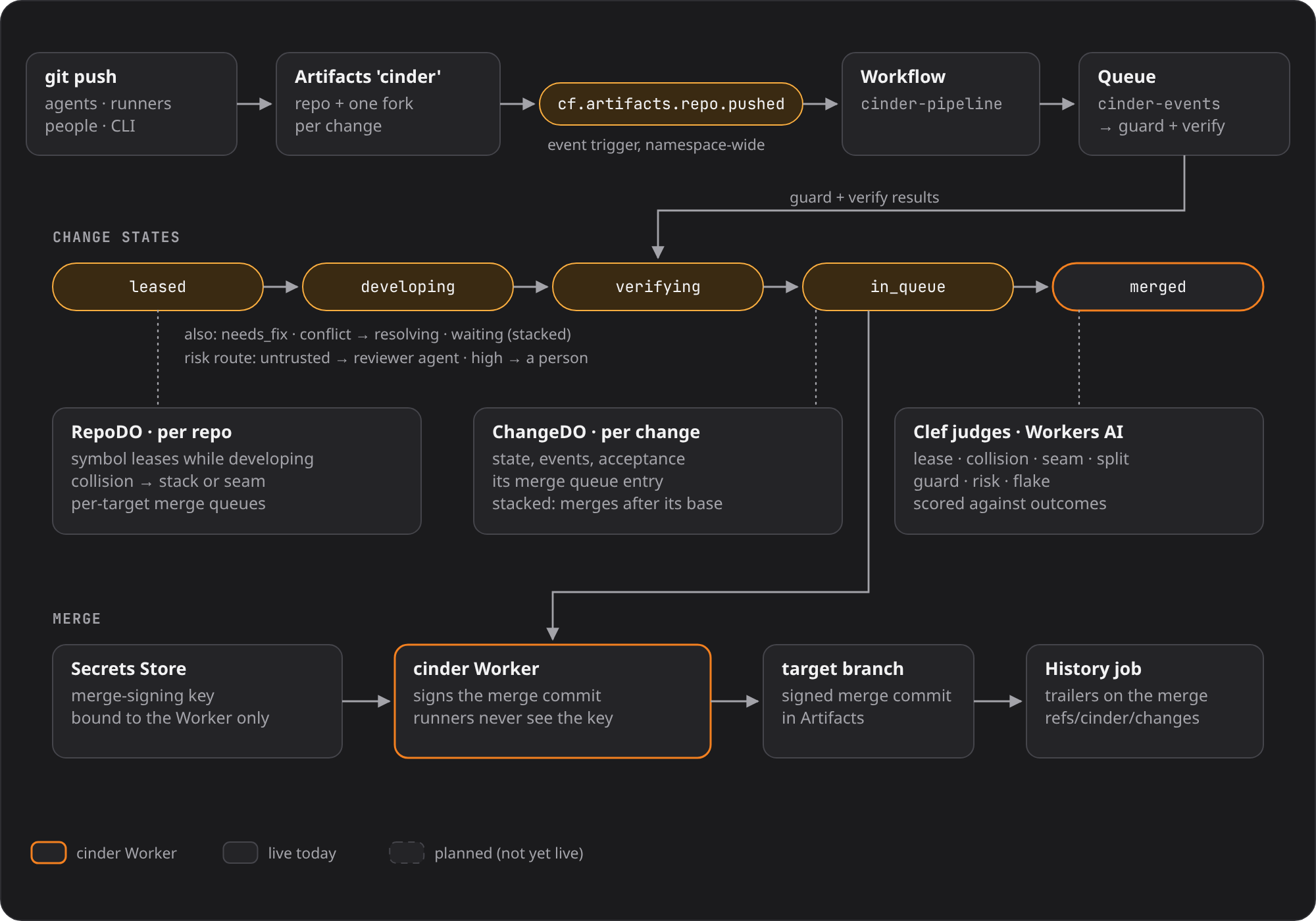Click the 'guard + verify results' label
Image resolution: width=1316 pixels, height=921 pixels.
click(865, 197)
